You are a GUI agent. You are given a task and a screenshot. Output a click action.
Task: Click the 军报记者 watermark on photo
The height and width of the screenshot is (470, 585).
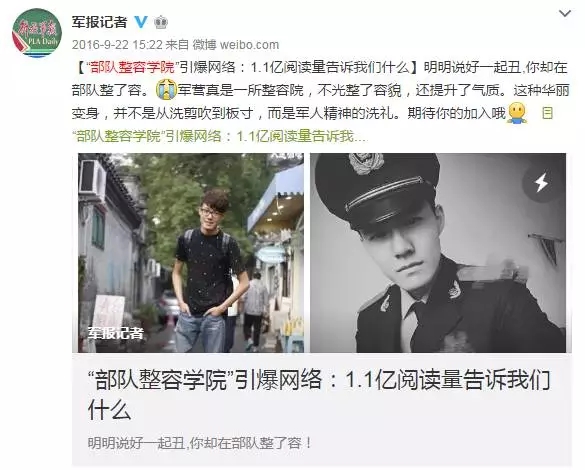click(116, 333)
